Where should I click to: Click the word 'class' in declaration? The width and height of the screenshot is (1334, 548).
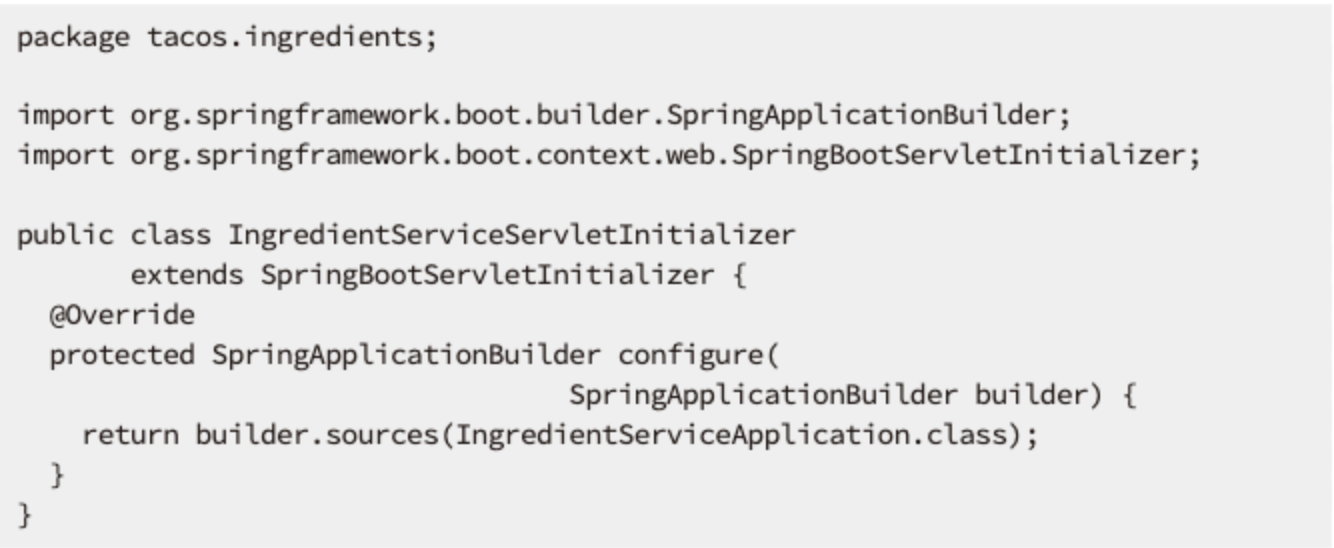[x=171, y=237]
